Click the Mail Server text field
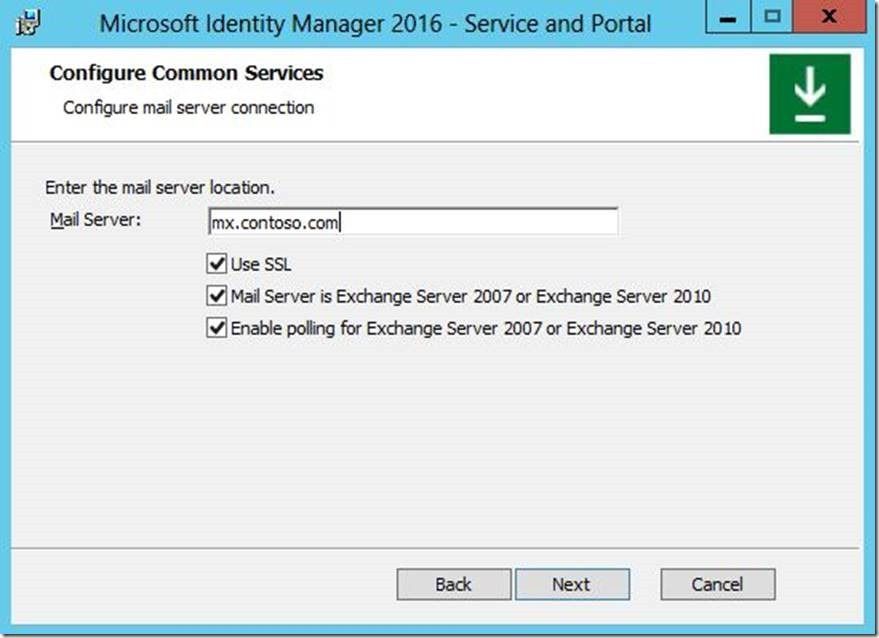The image size is (879, 638). tap(412, 222)
